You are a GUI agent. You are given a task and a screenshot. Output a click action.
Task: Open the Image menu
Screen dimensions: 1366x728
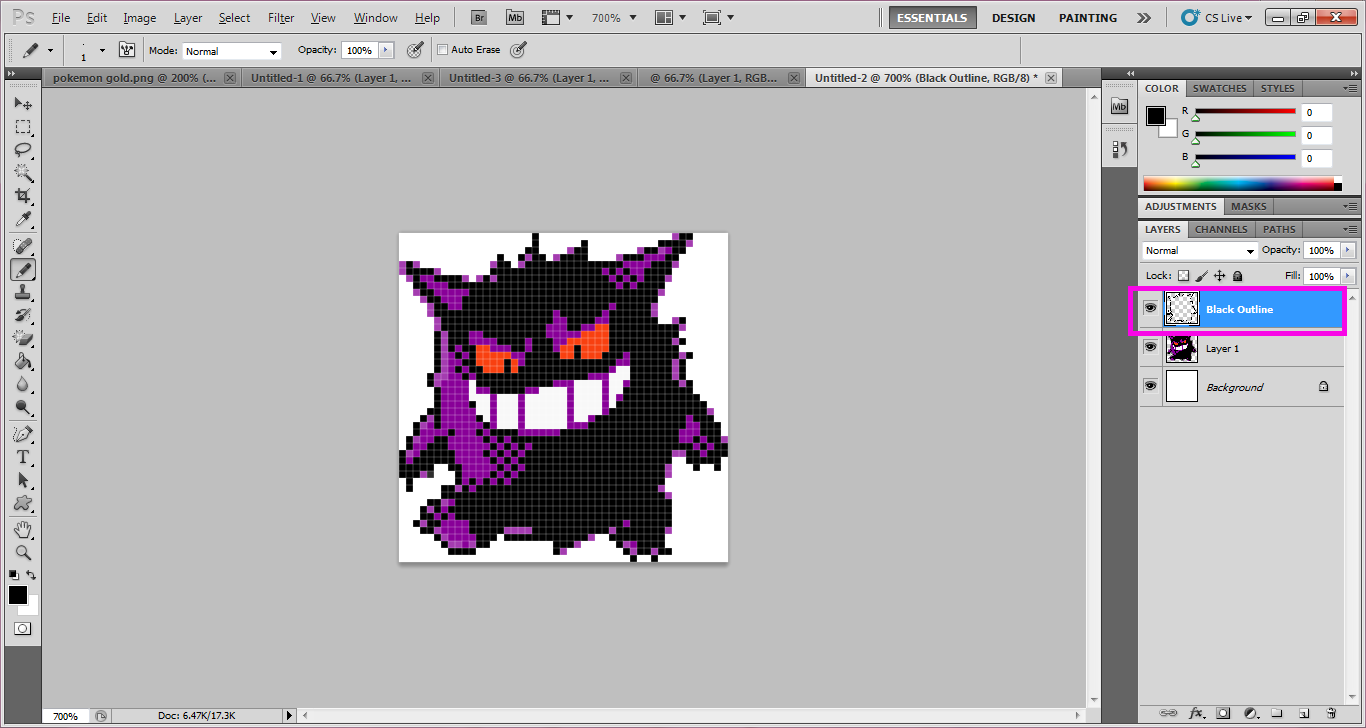140,18
